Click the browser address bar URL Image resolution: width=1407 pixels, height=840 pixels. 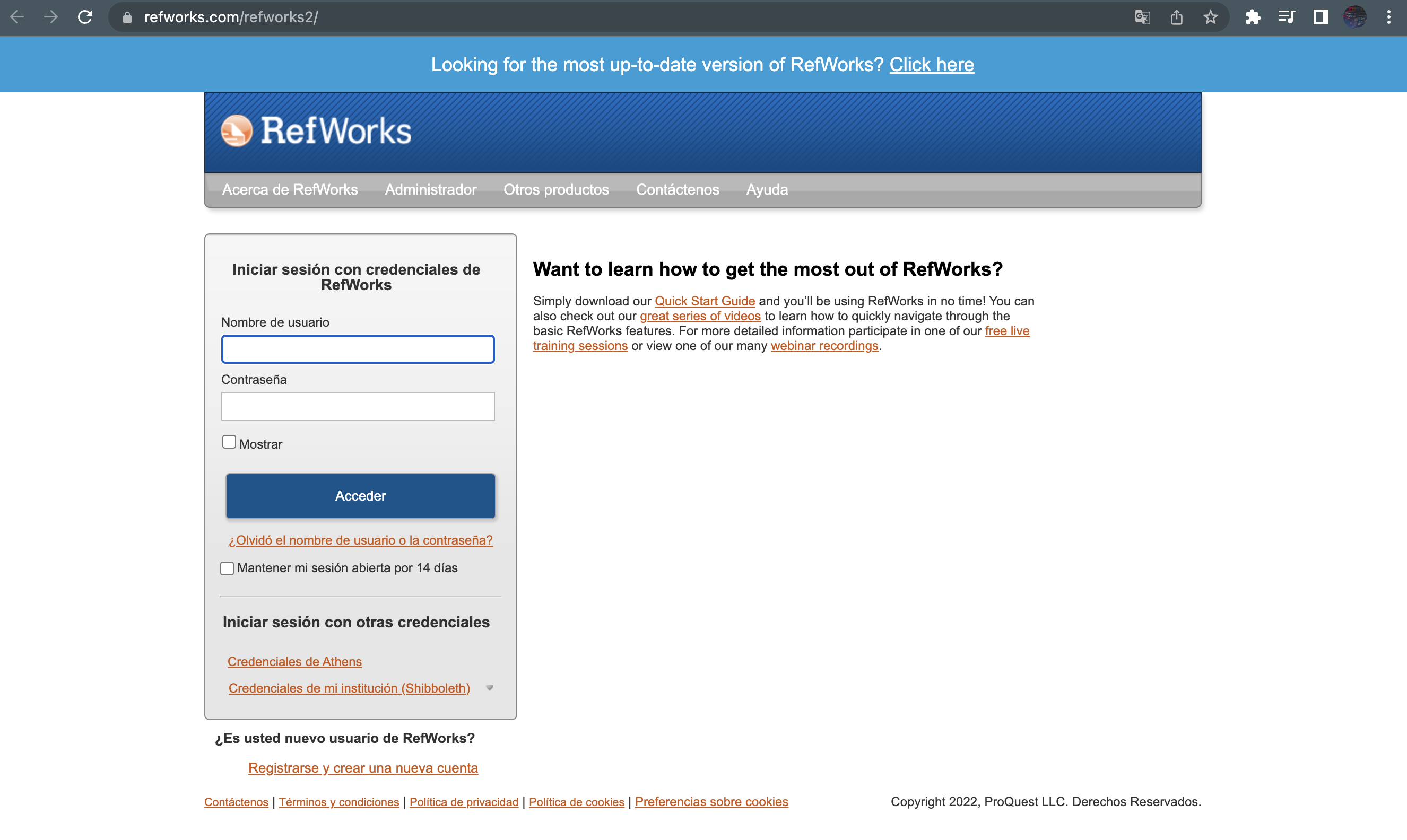tap(231, 17)
